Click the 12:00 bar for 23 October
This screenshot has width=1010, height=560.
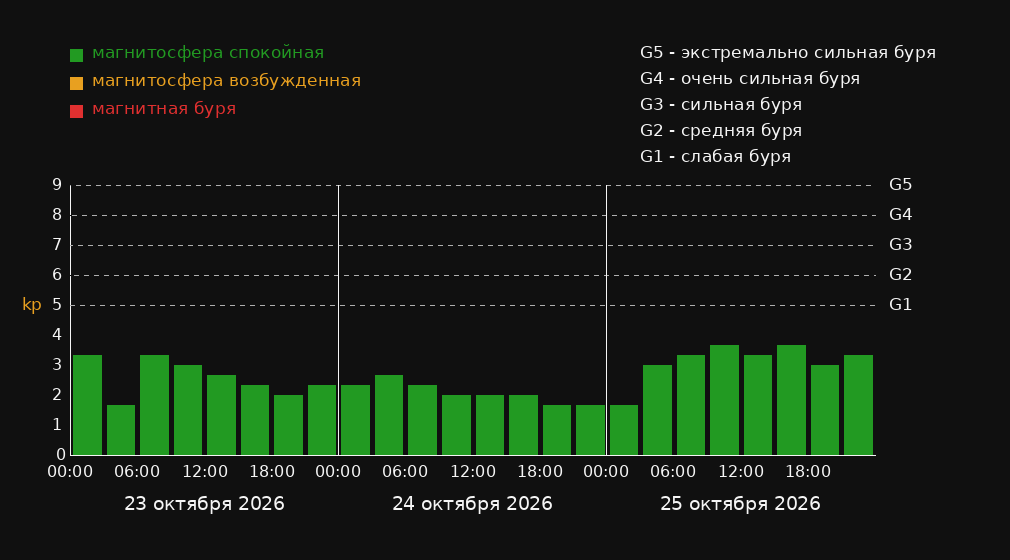click(222, 415)
